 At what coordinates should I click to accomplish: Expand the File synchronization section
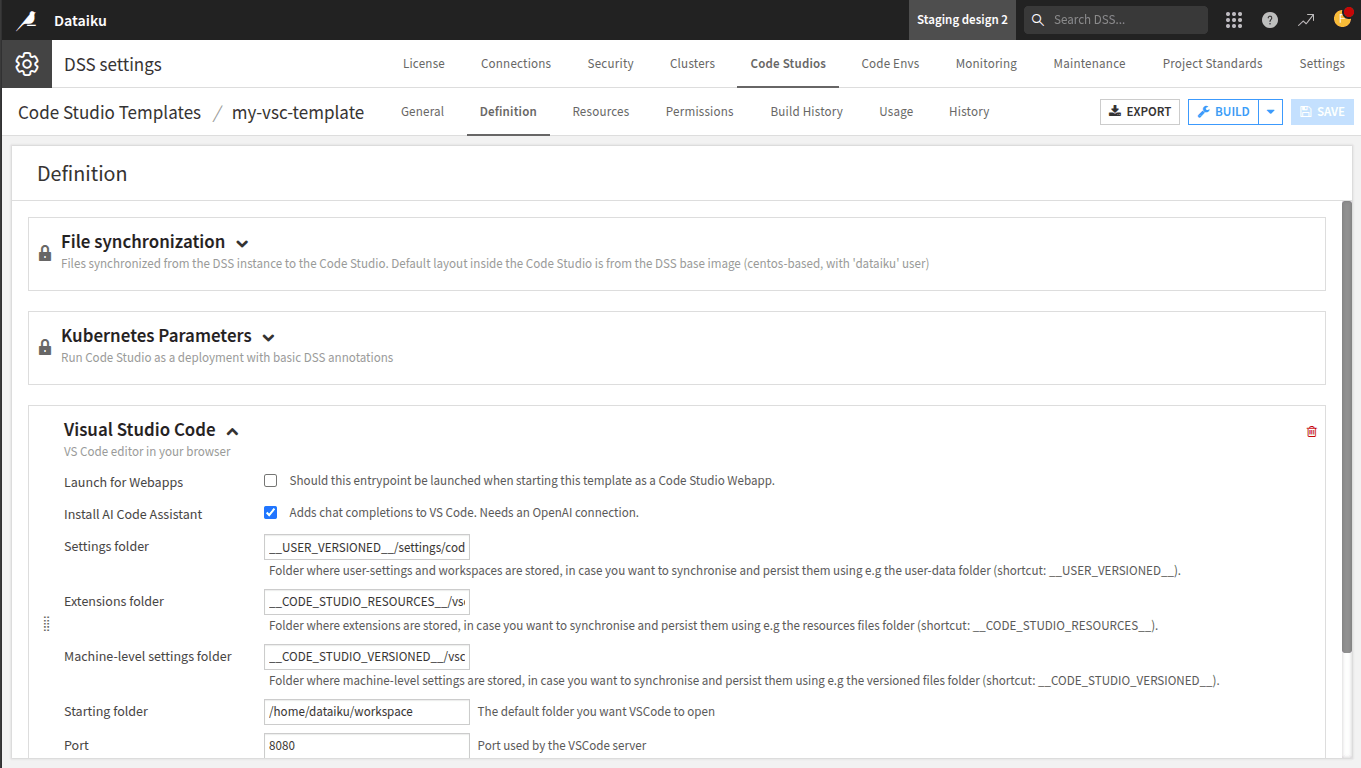[x=242, y=242]
